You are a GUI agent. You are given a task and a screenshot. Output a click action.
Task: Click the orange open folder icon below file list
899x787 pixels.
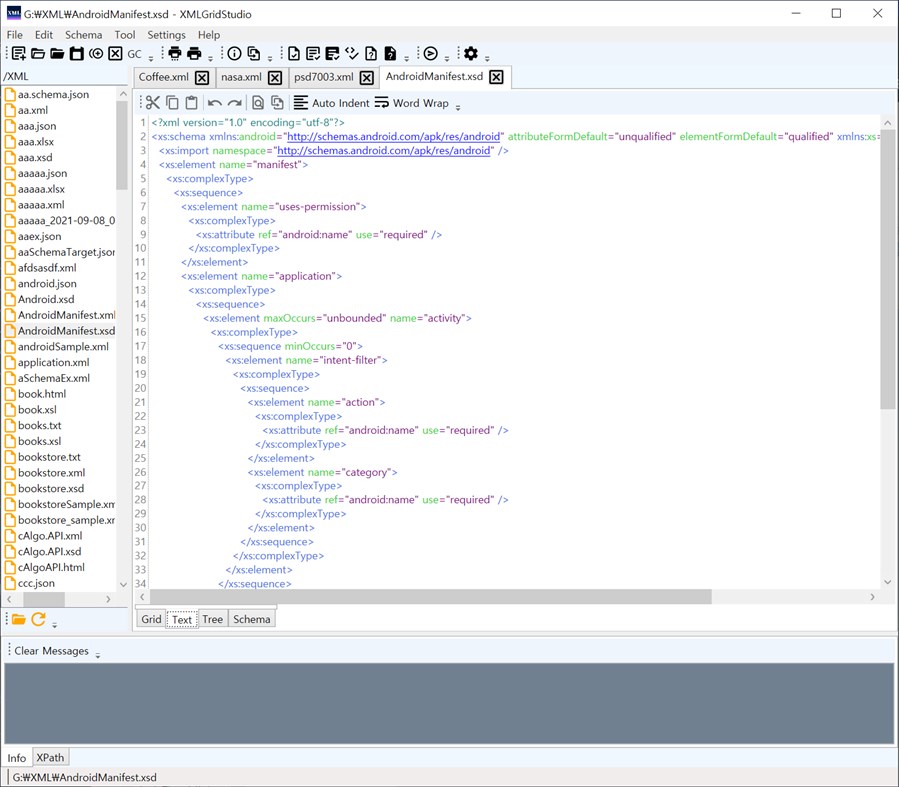pyautogui.click(x=18, y=619)
